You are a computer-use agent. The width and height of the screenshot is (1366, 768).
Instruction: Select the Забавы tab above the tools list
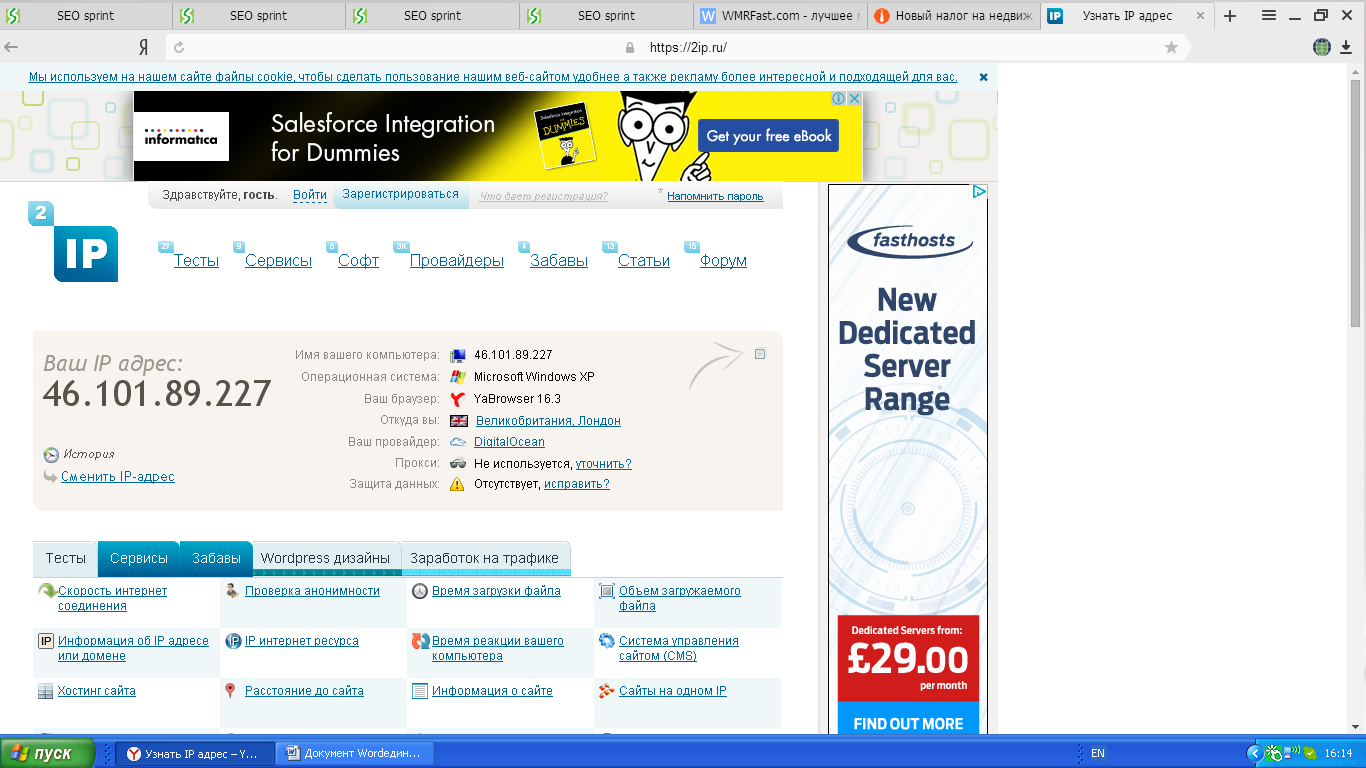coord(217,558)
